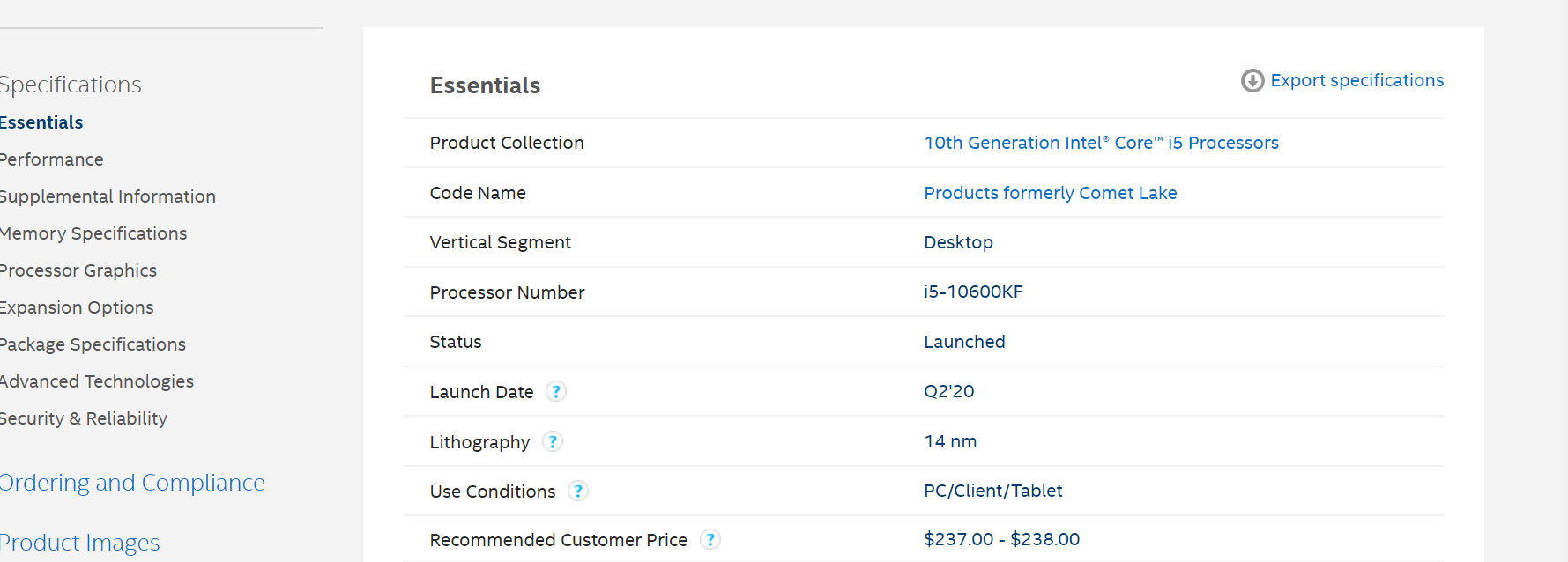Go to Ordering and Compliance section
1568x562 pixels.
pos(131,483)
